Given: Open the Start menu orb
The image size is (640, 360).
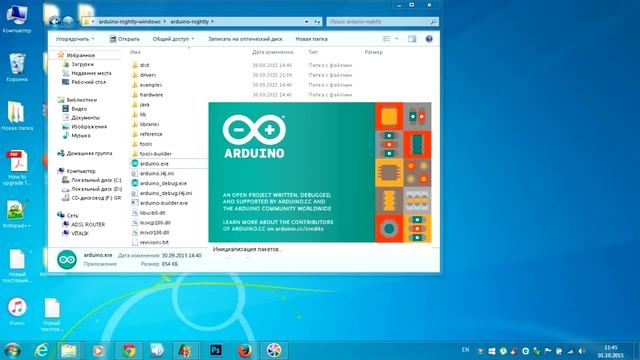Looking at the screenshot, I should [12, 351].
